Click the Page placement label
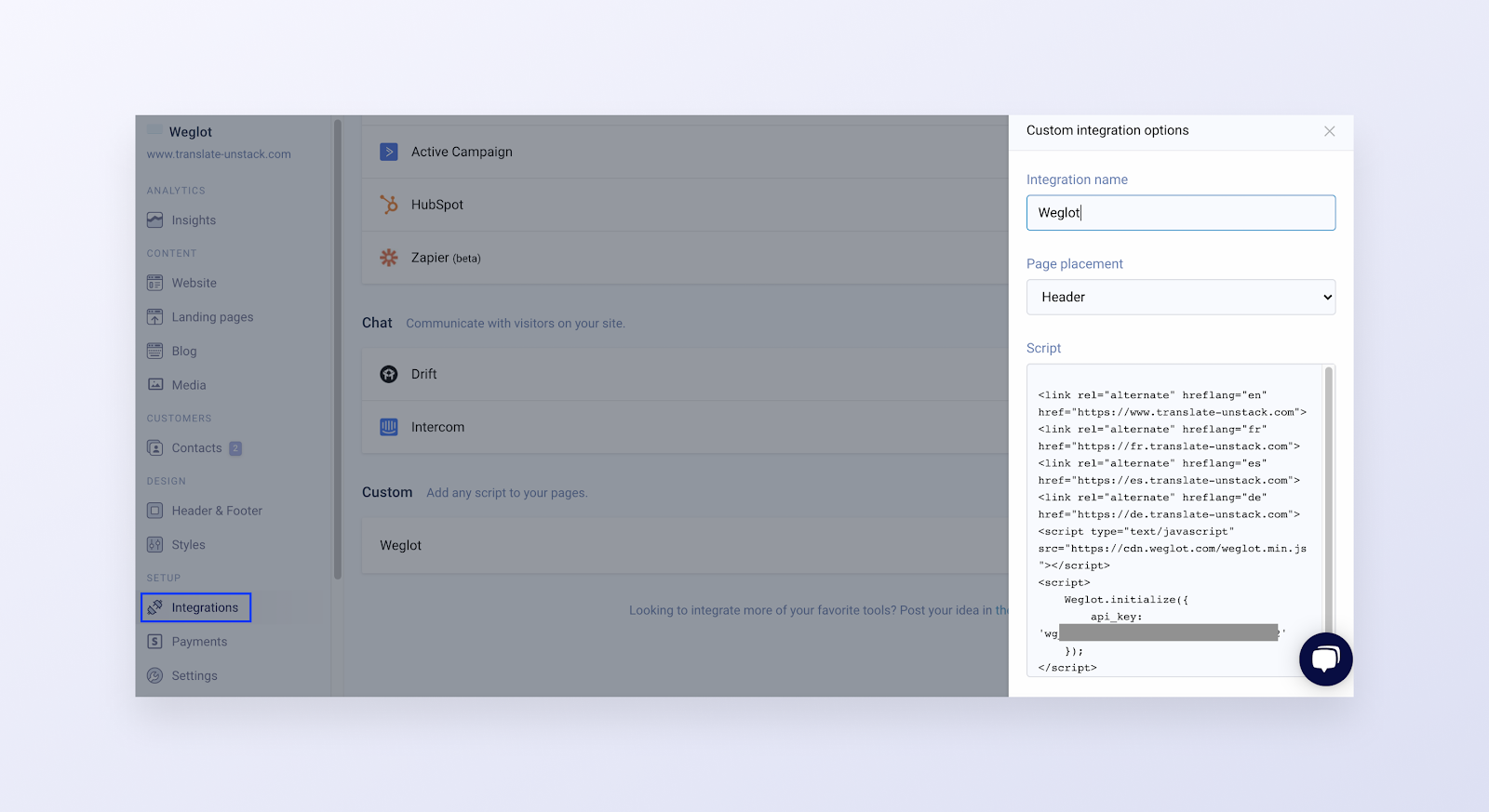 pyautogui.click(x=1075, y=264)
